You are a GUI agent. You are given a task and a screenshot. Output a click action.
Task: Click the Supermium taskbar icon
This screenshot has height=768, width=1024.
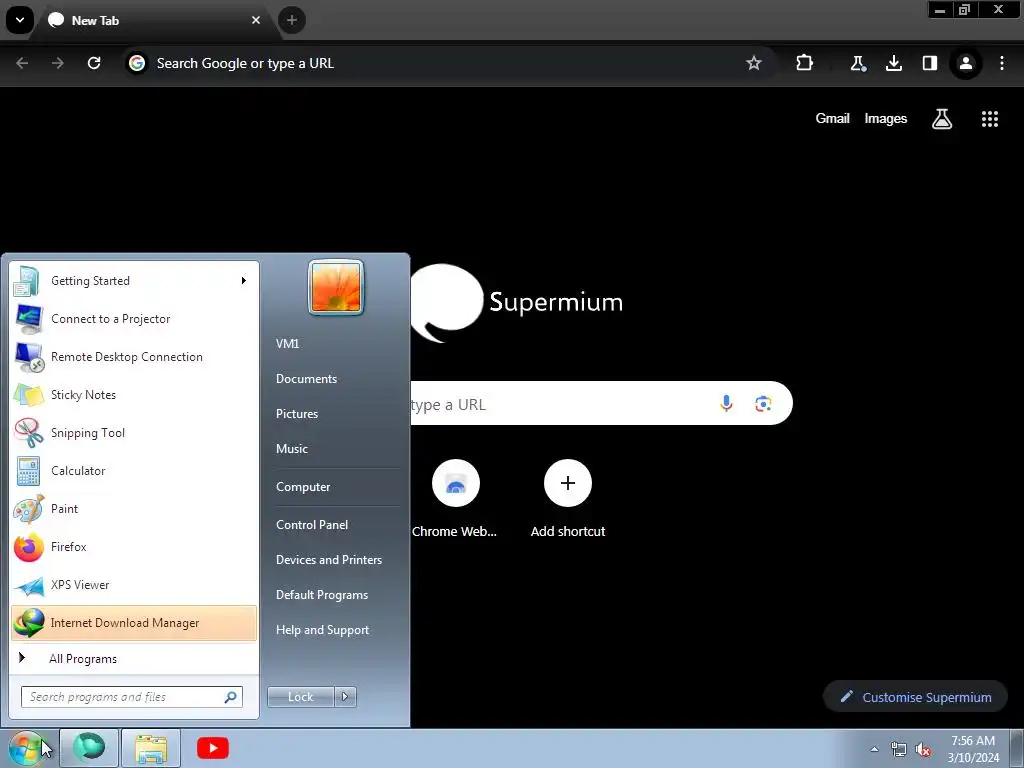click(x=89, y=748)
